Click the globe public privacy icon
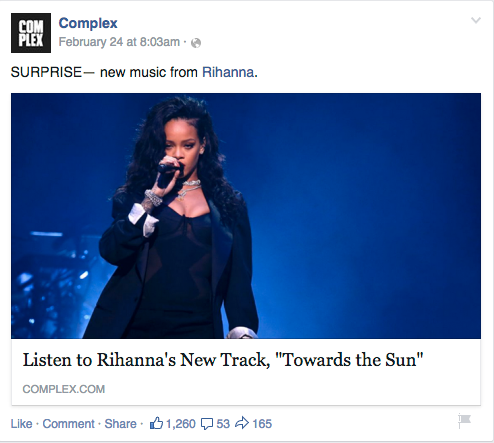Image resolution: width=494 pixels, height=443 pixels. (196, 43)
